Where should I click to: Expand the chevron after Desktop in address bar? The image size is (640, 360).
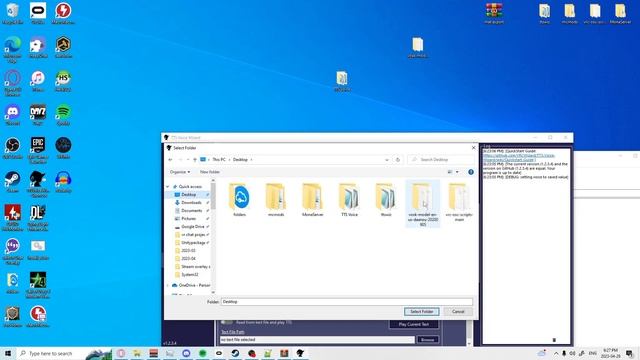point(251,160)
